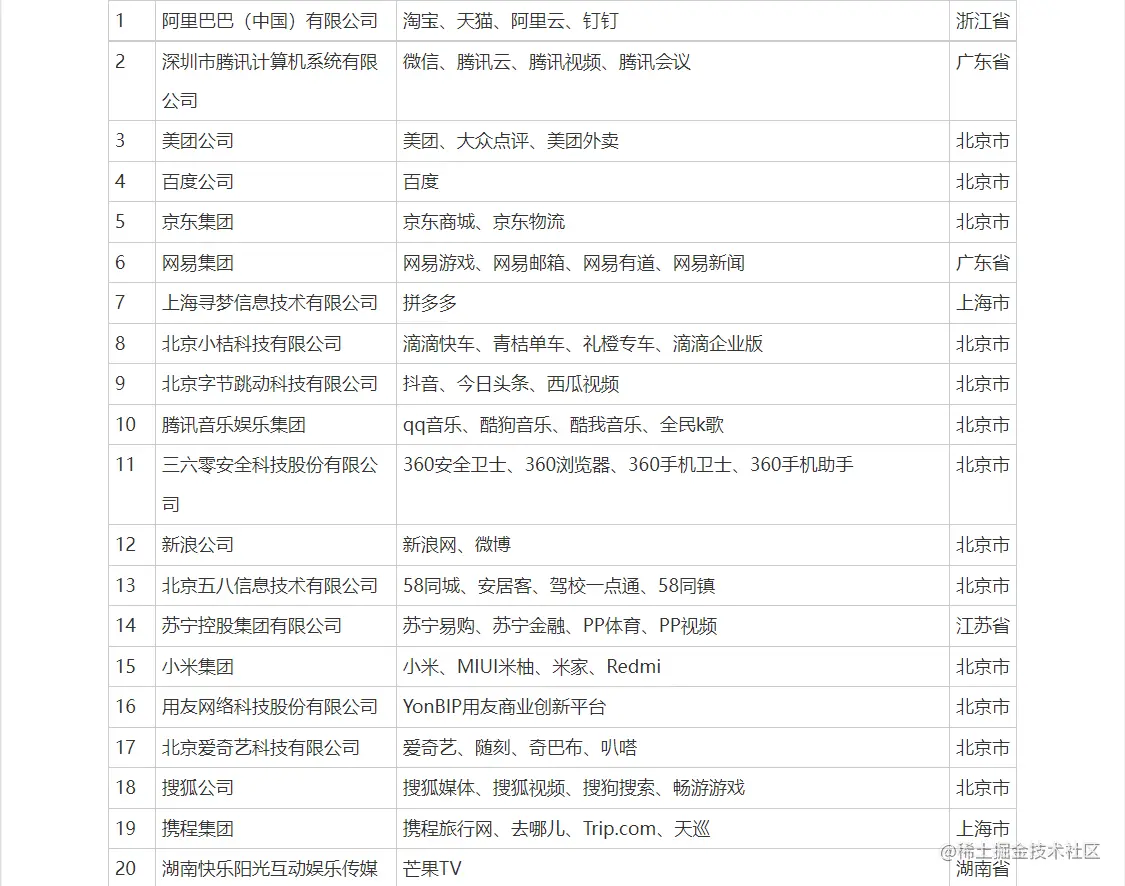Image resolution: width=1125 pixels, height=886 pixels.
Task: Click the 搜狐公司 cell
Action: (276, 788)
